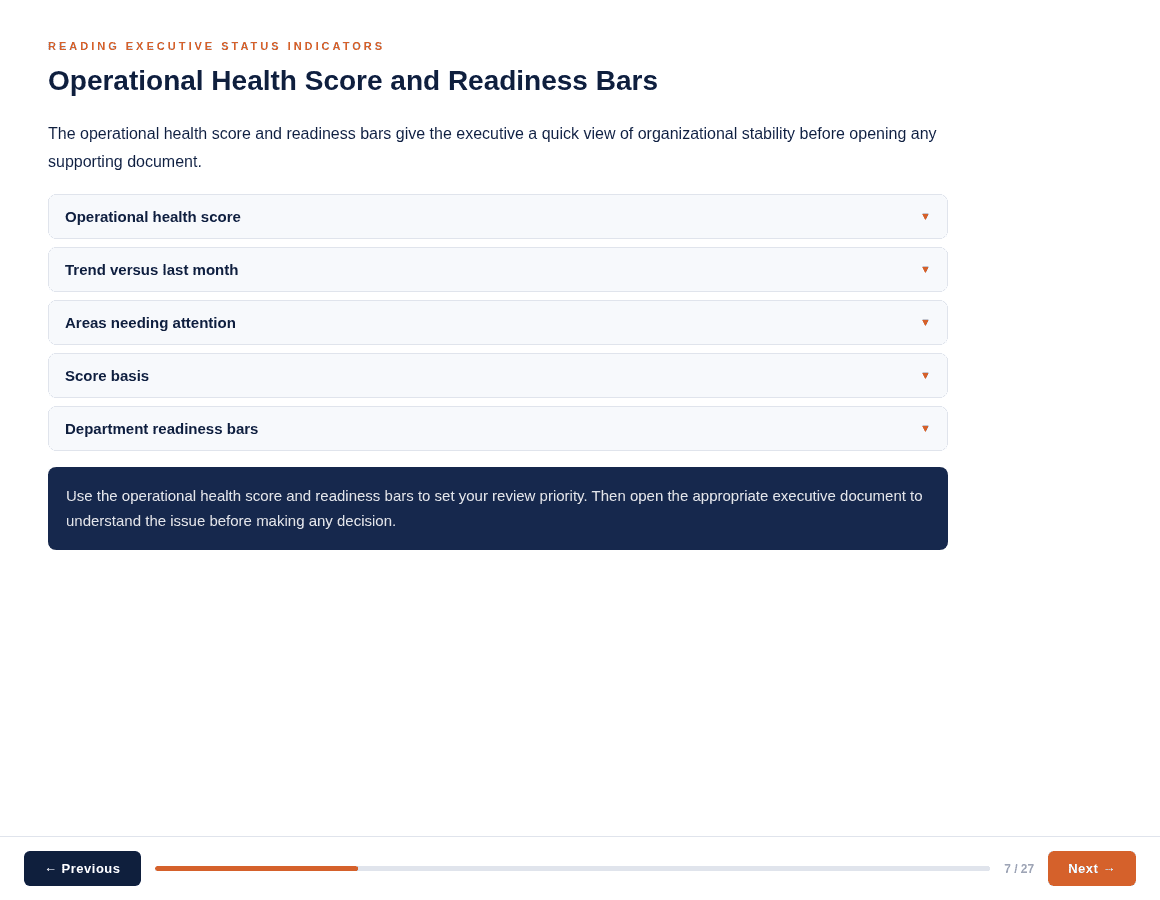The image size is (1160, 900).
Task: Click the 7 / 27 page counter
Action: click(x=1019, y=869)
